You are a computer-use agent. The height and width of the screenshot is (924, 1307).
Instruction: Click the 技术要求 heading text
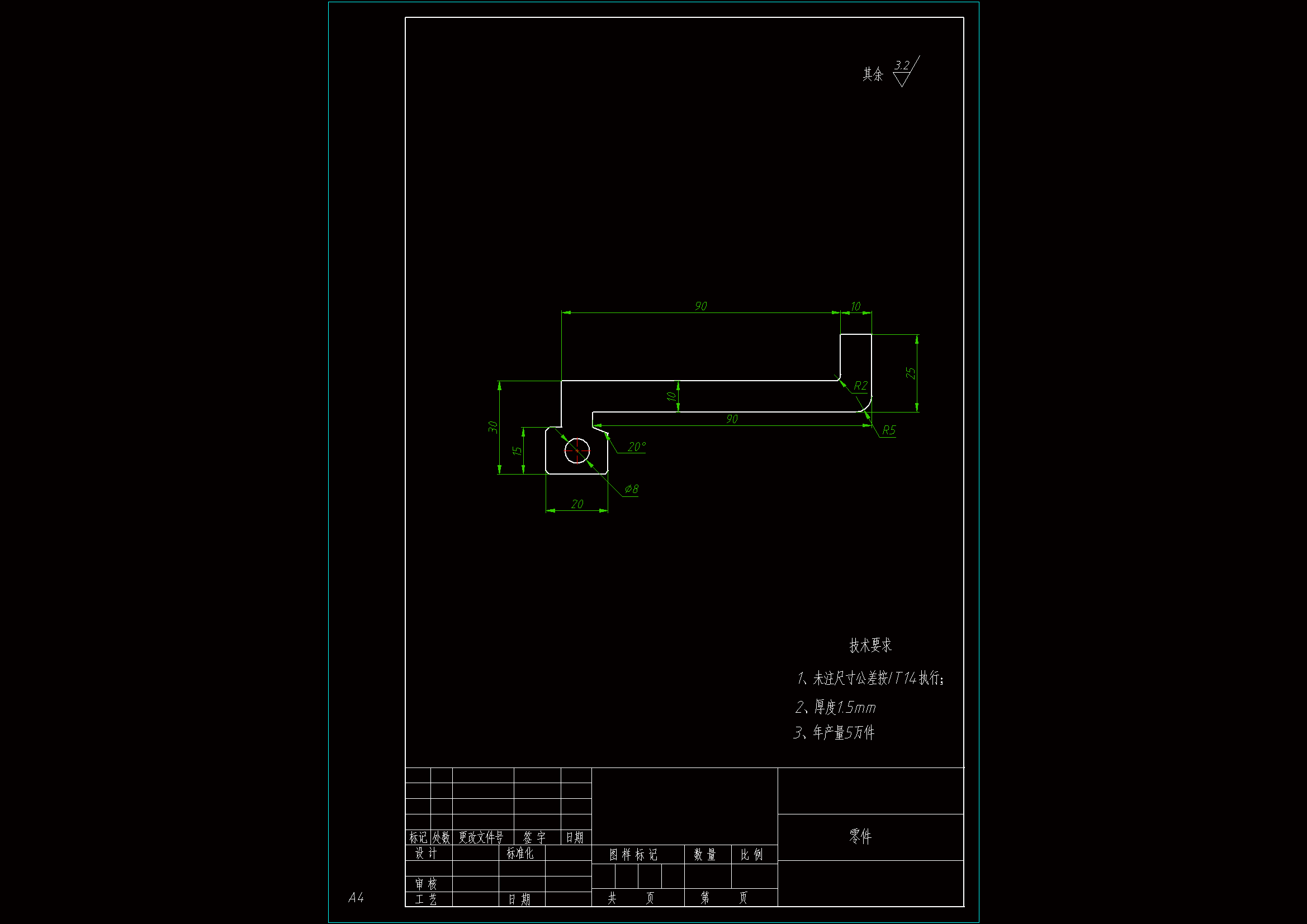point(870,646)
